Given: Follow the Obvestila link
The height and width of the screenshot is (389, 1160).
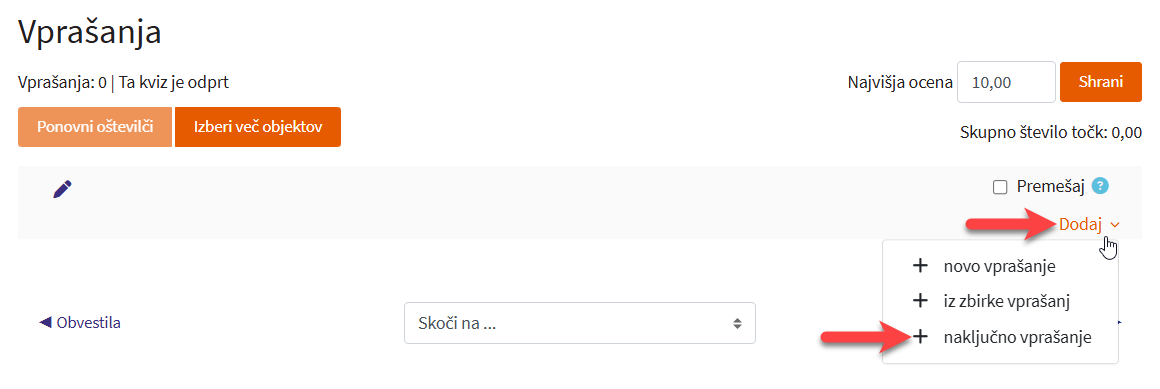Looking at the screenshot, I should (89, 322).
